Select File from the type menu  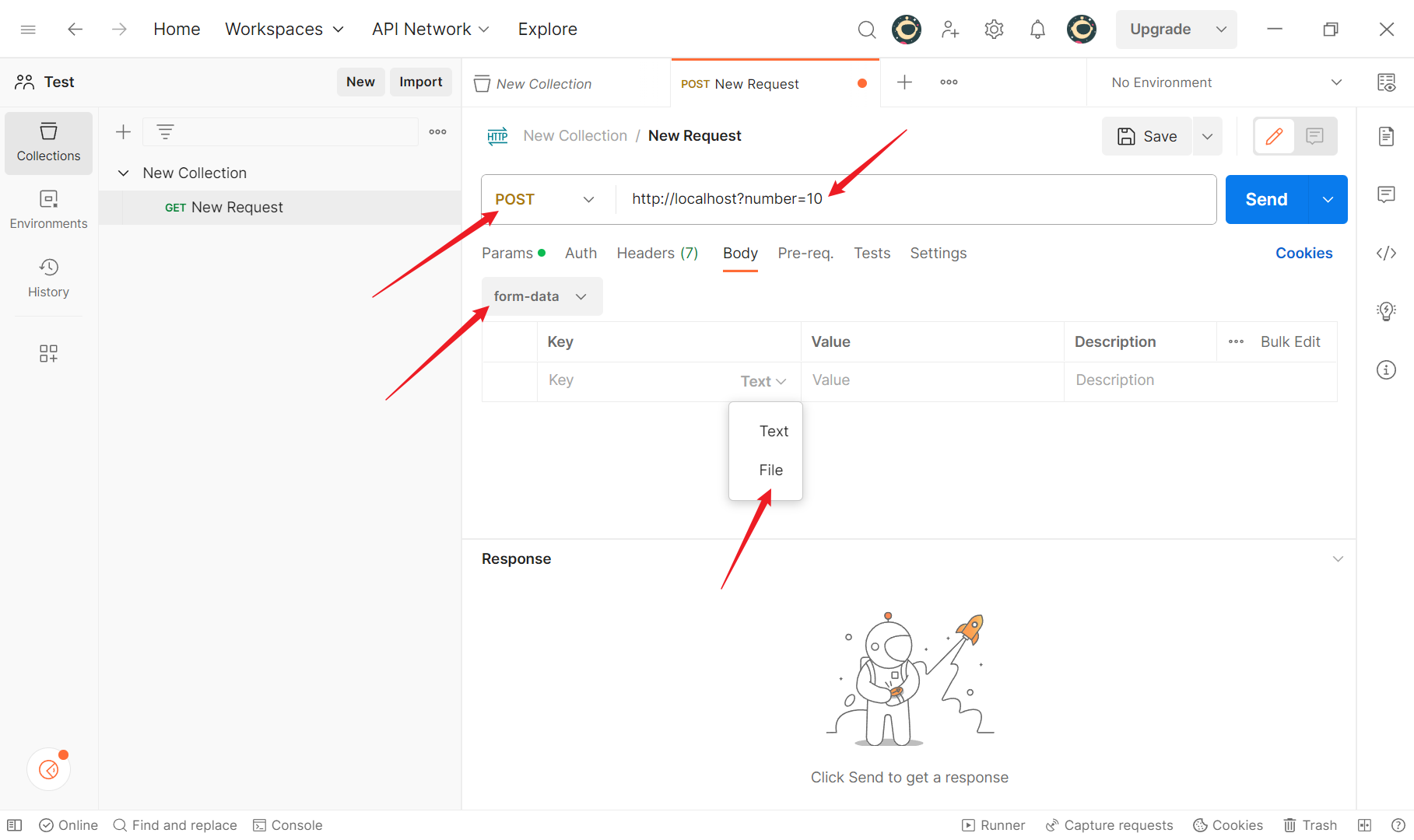771,471
